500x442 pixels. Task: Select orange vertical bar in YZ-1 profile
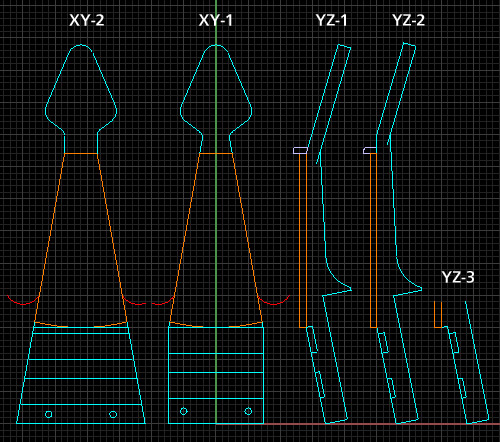pyautogui.click(x=303, y=240)
